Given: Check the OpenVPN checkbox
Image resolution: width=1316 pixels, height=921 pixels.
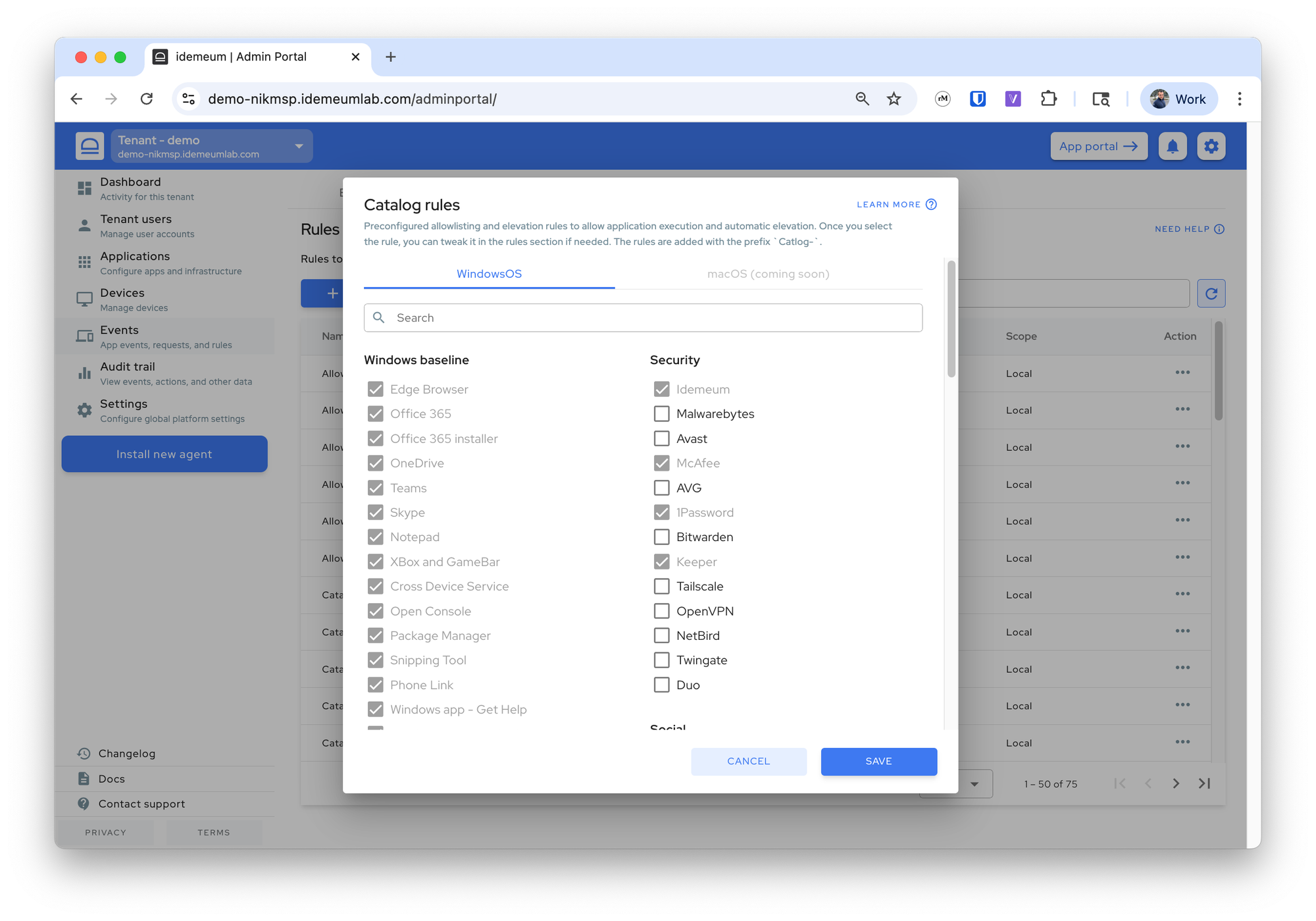Looking at the screenshot, I should pos(661,611).
